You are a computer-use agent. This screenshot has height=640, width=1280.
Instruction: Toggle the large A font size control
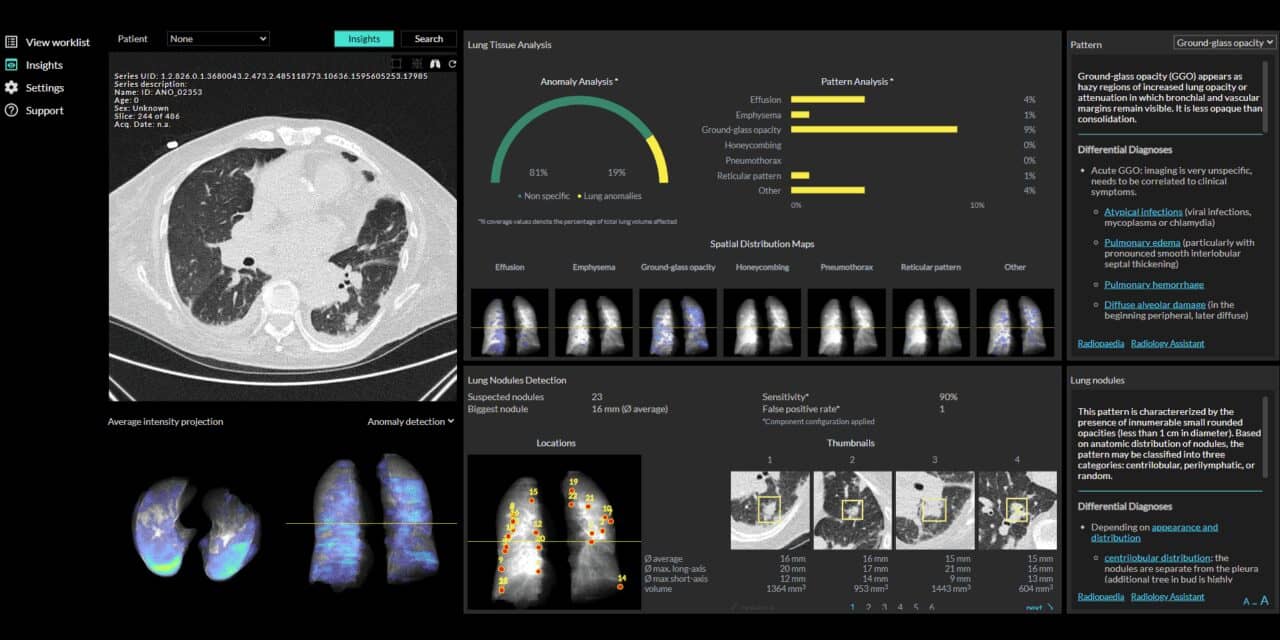point(1264,601)
